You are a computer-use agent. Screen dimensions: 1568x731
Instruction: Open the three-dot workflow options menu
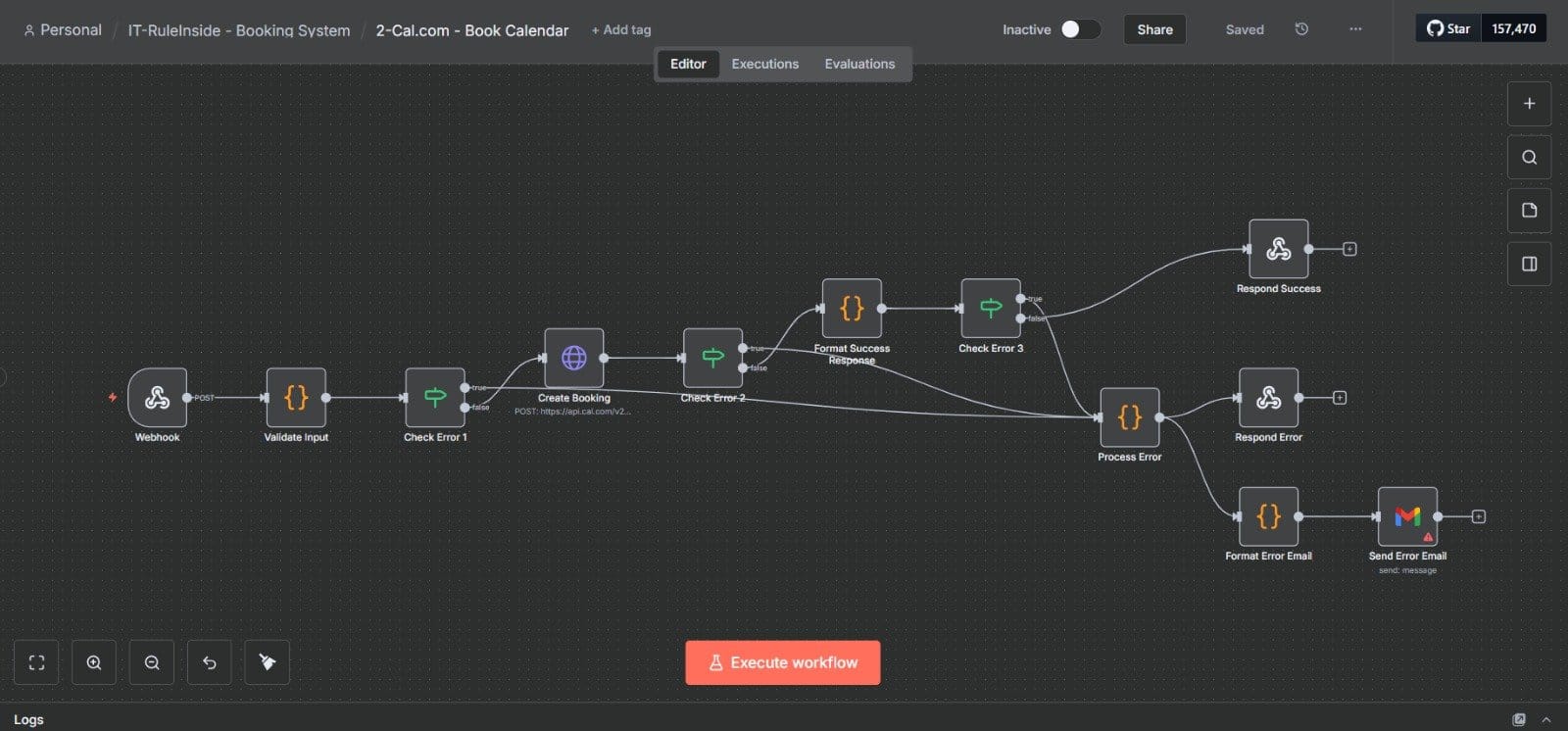click(x=1355, y=29)
